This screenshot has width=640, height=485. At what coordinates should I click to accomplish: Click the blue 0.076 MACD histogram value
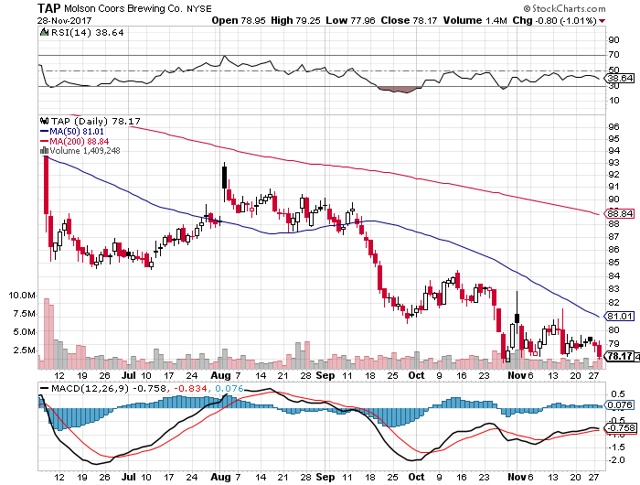pos(228,388)
